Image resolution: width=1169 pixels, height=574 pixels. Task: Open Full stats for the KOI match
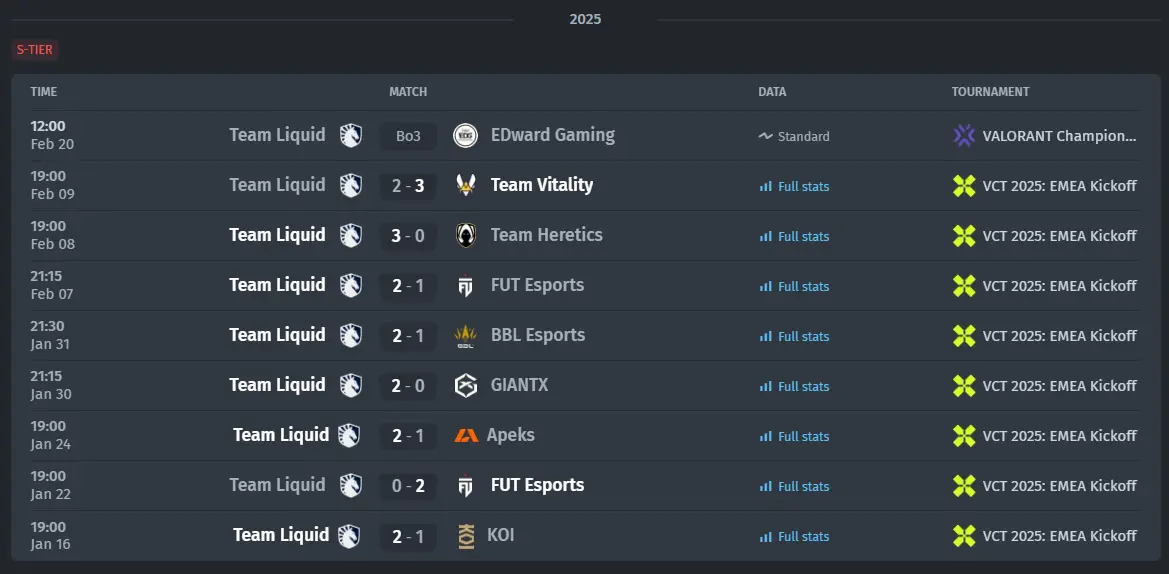pos(794,537)
